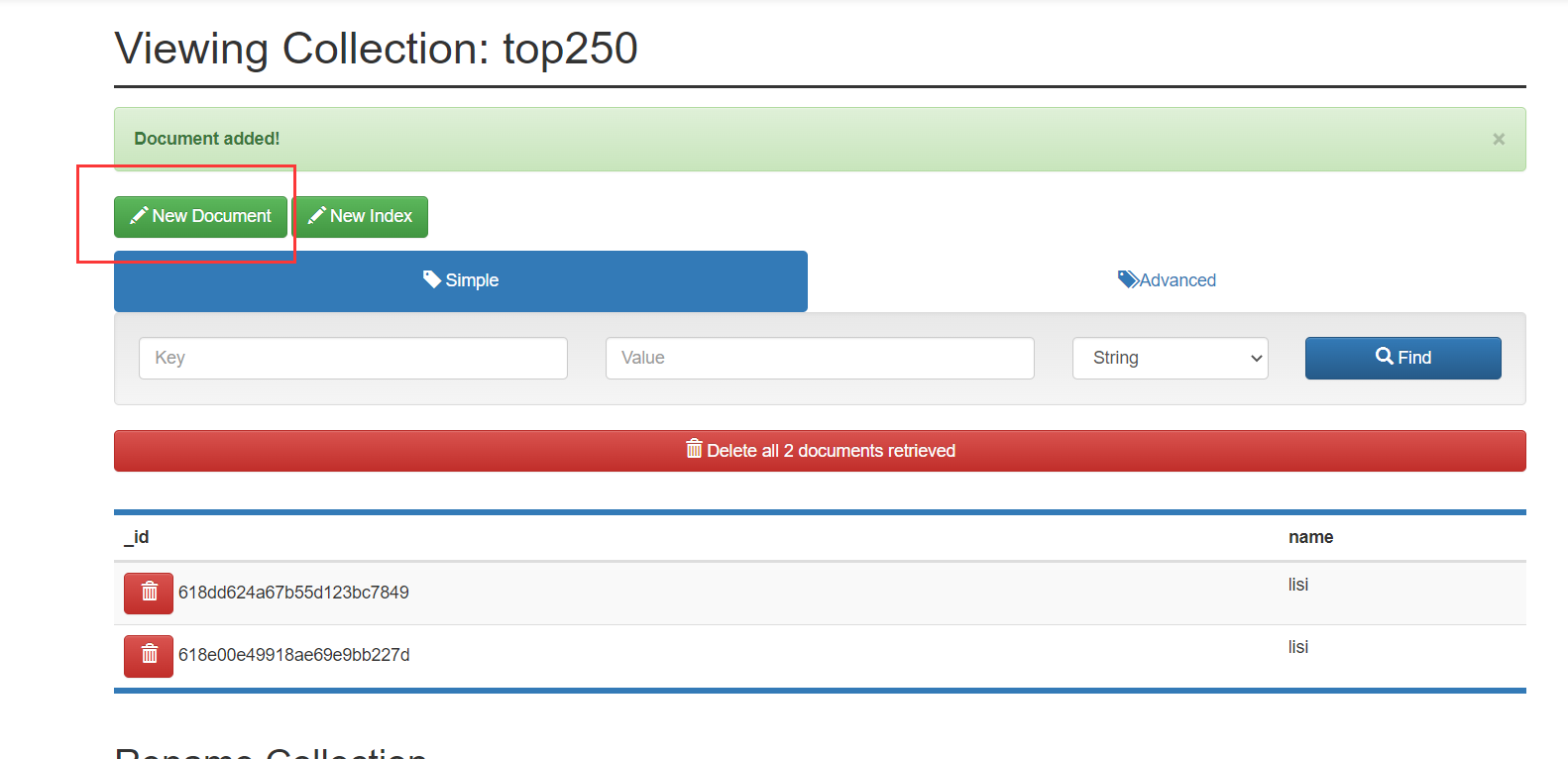
Task: Click the double-tag icon beside Advanced
Action: tap(1128, 279)
